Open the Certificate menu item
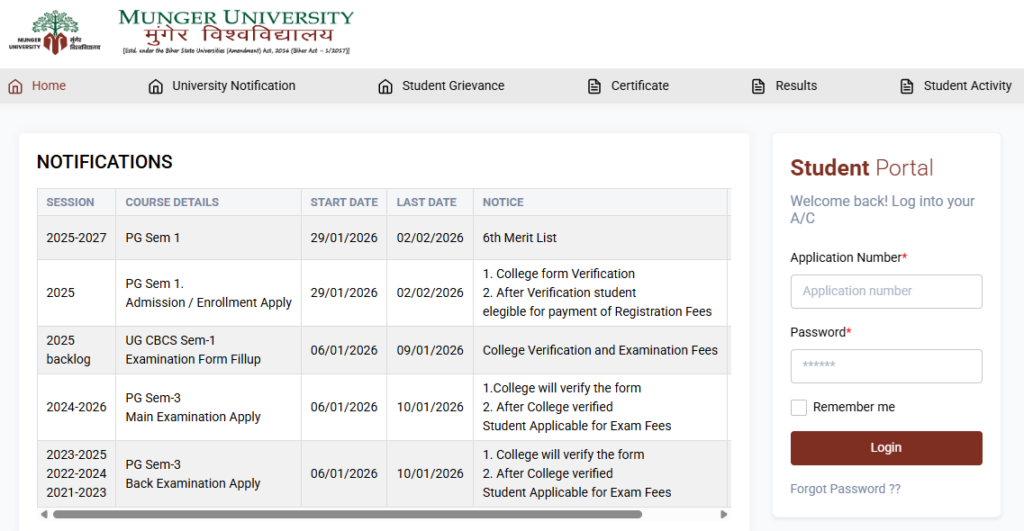Image resolution: width=1024 pixels, height=531 pixels. click(x=640, y=86)
